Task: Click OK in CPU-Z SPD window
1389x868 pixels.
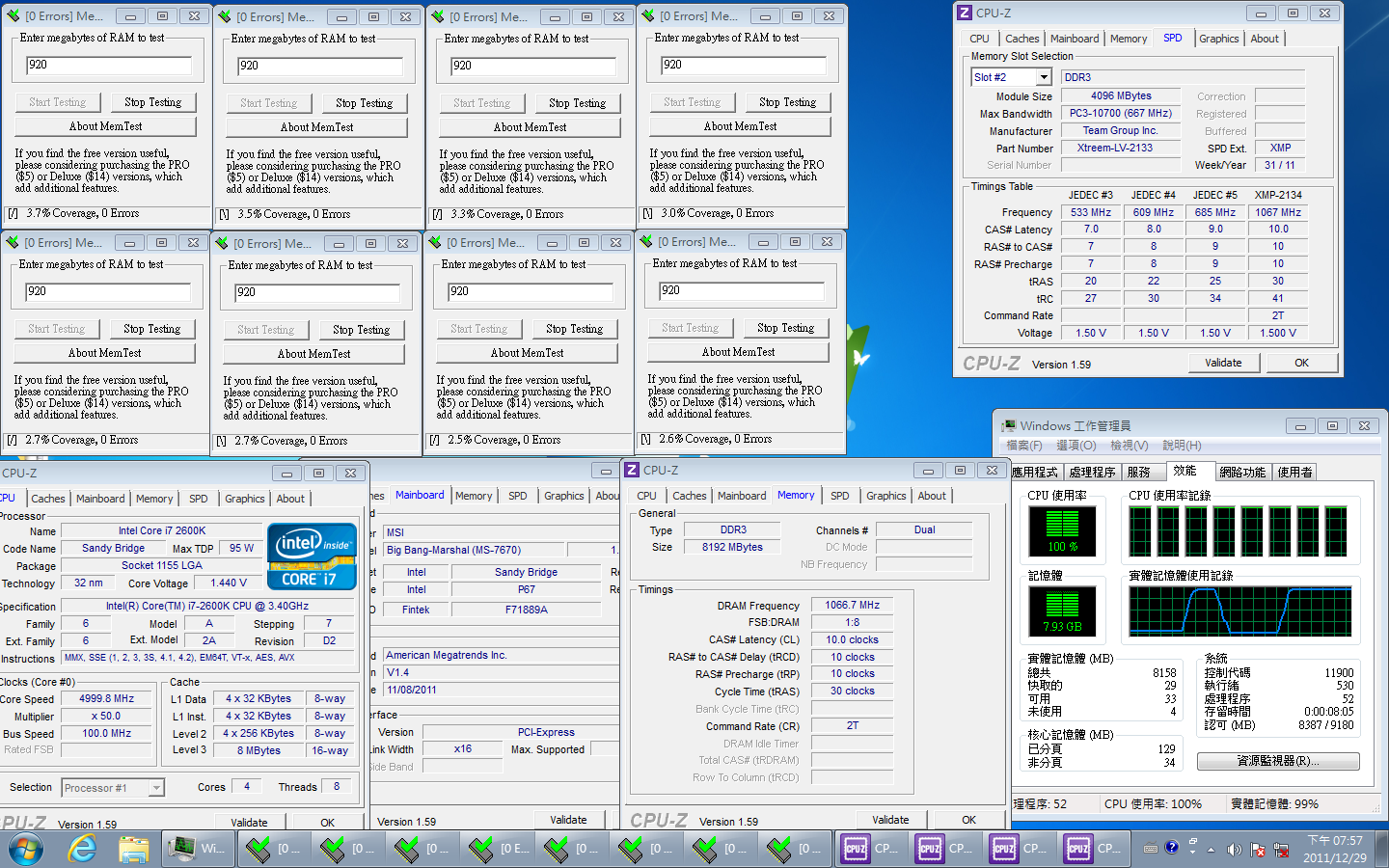Action: (1302, 363)
